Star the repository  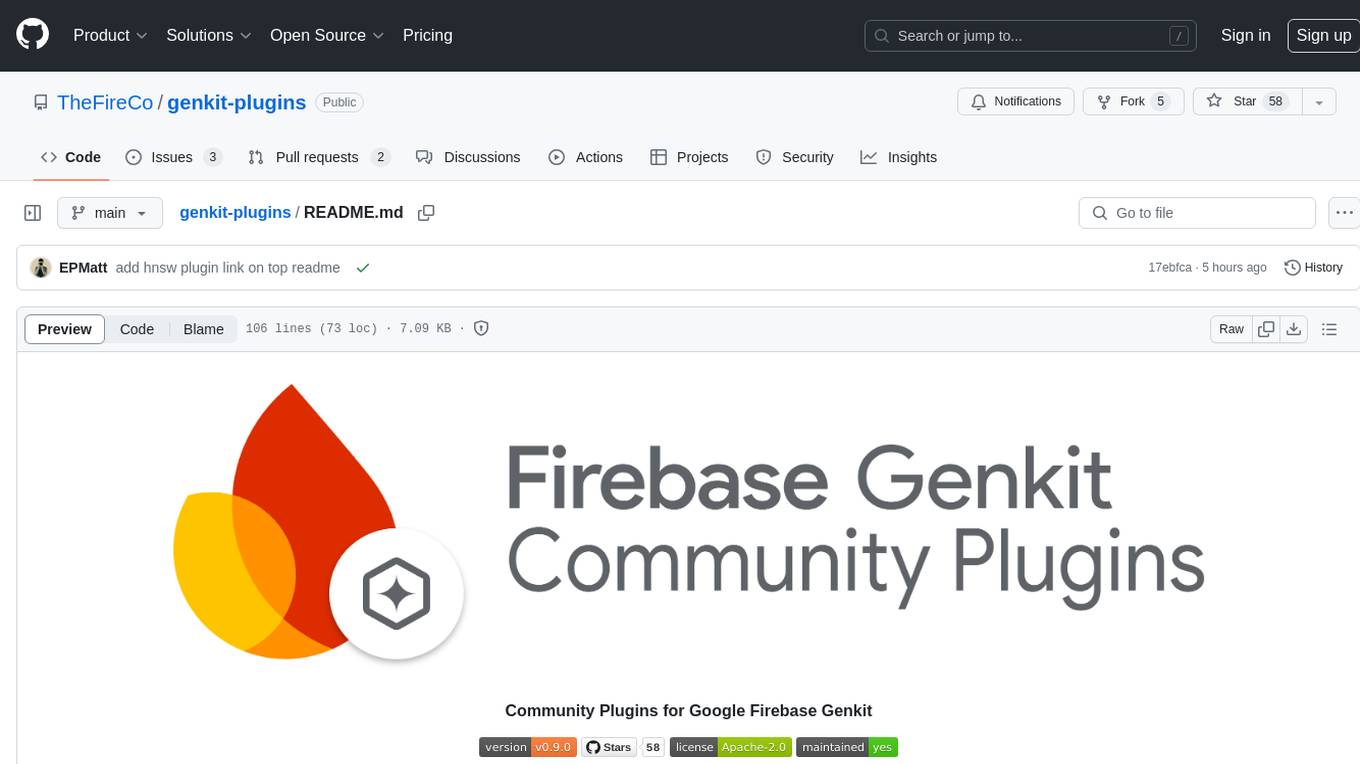coord(1247,102)
